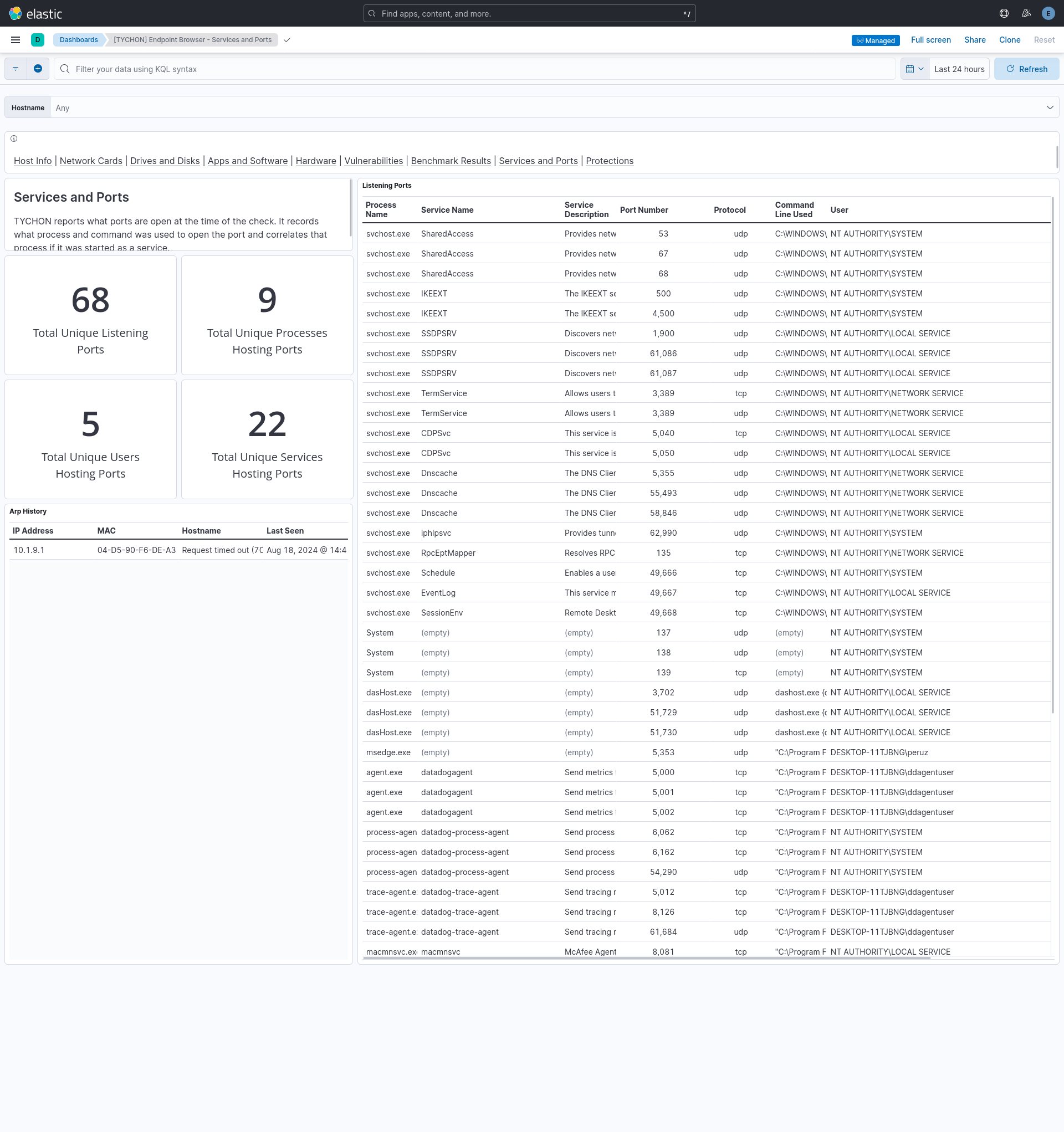The width and height of the screenshot is (1064, 1132).
Task: Open the user profile avatar E
Action: [x=1048, y=13]
